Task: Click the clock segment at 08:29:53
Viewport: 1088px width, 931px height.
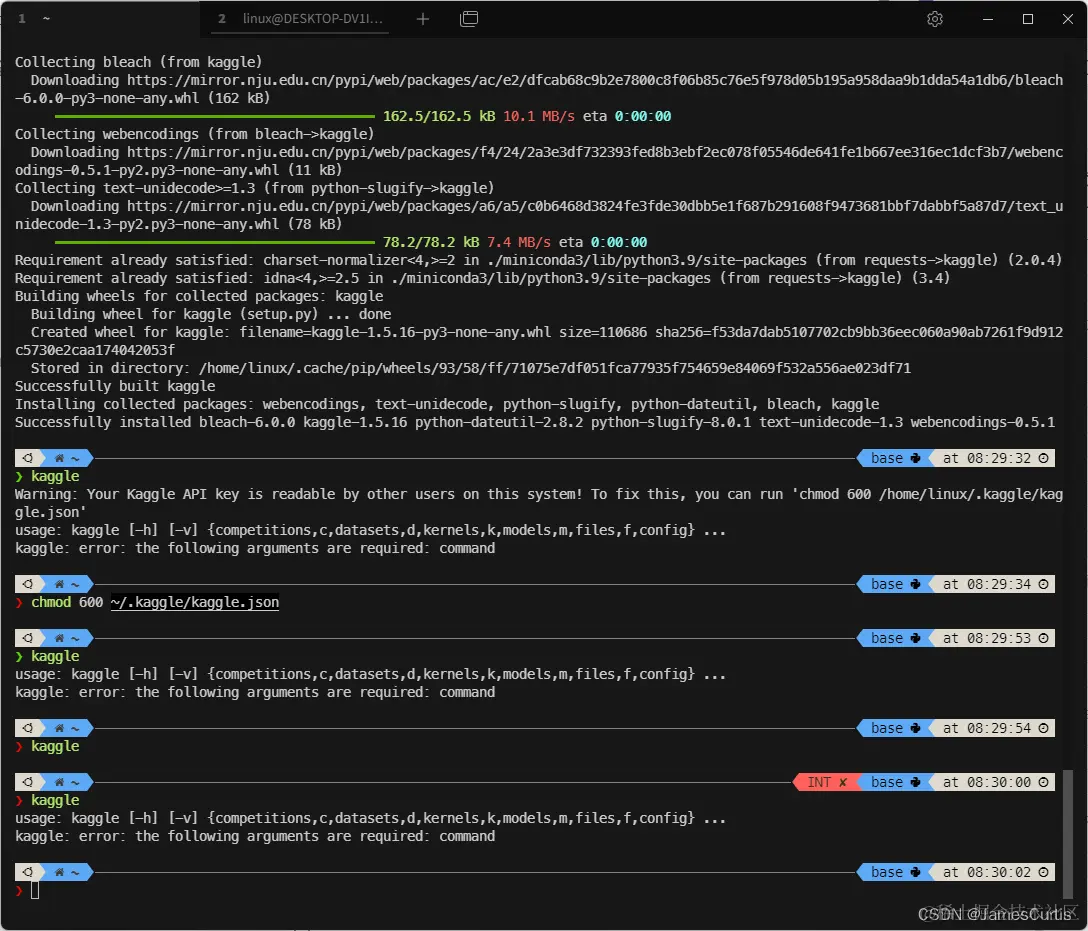Action: coord(994,638)
